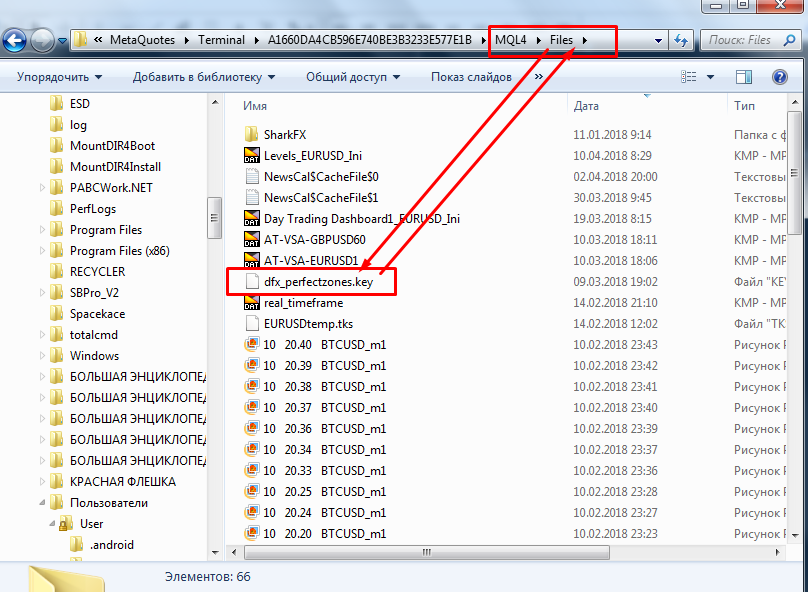Collapse the Пользователи tree node

(42, 503)
